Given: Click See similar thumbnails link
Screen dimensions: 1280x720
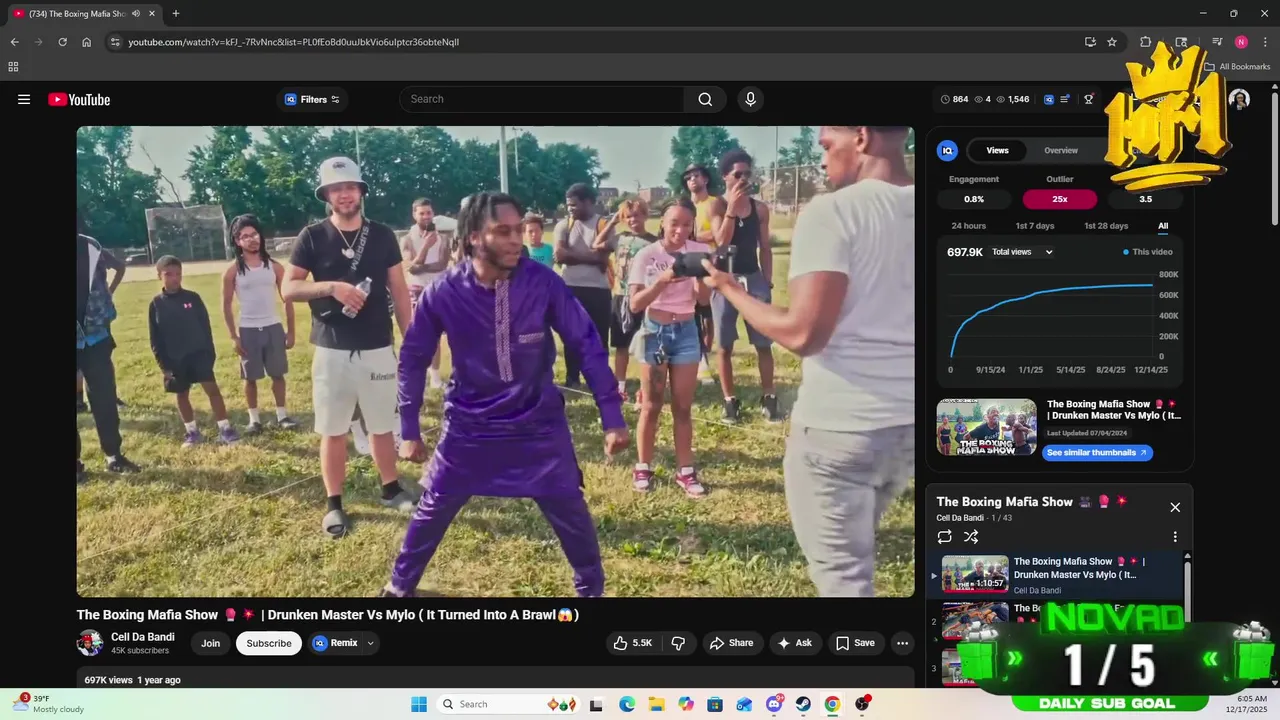Looking at the screenshot, I should tap(1097, 452).
